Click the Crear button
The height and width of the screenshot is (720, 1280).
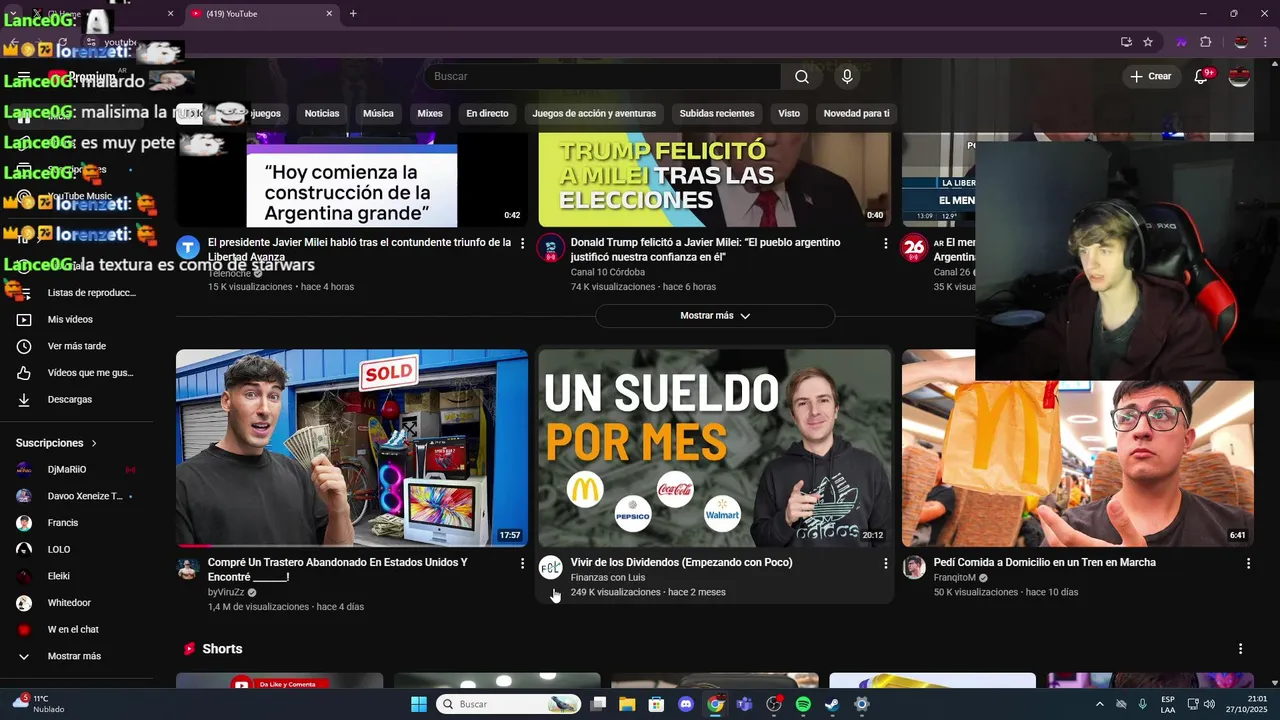[1150, 76]
